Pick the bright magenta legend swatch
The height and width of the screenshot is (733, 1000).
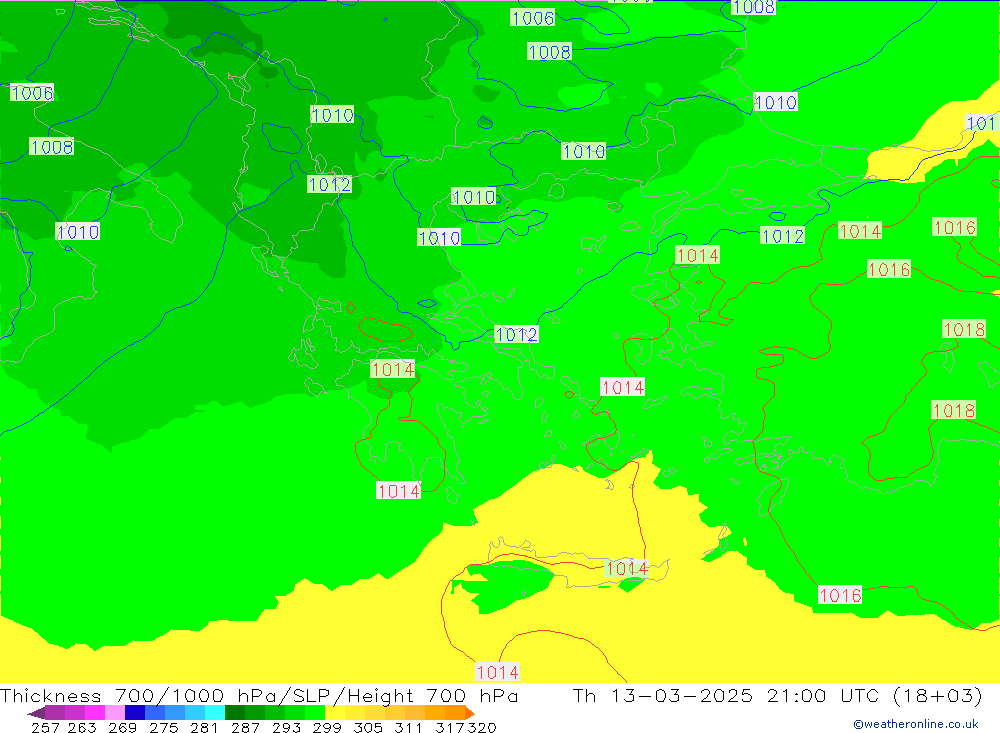pos(95,713)
